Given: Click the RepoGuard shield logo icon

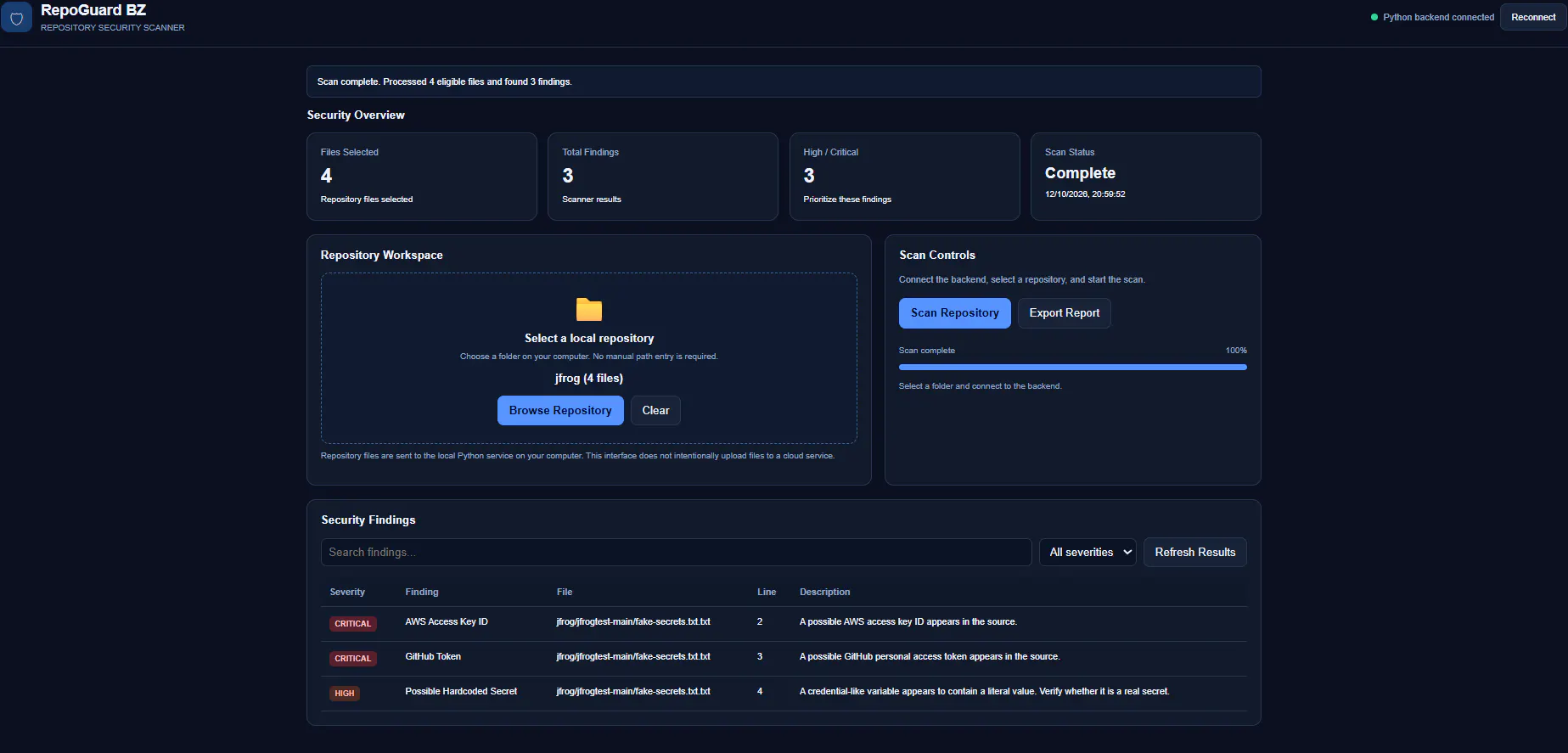Looking at the screenshot, I should (16, 17).
